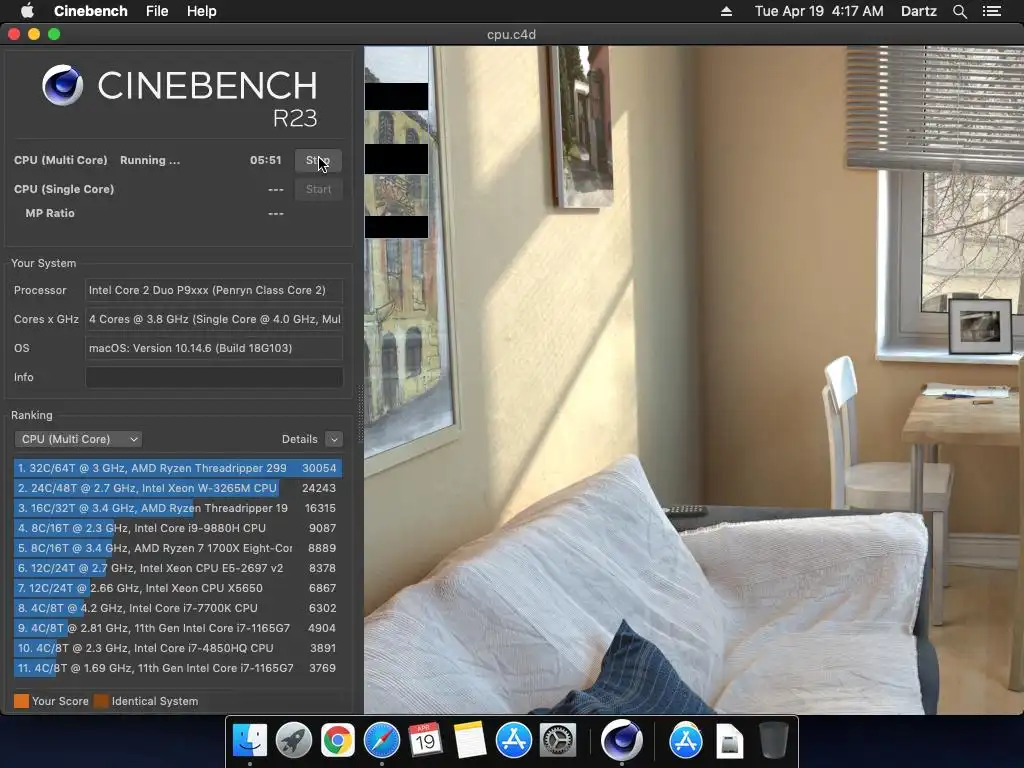Open the Cinebench application menu
This screenshot has height=768, width=1024.
pos(90,11)
